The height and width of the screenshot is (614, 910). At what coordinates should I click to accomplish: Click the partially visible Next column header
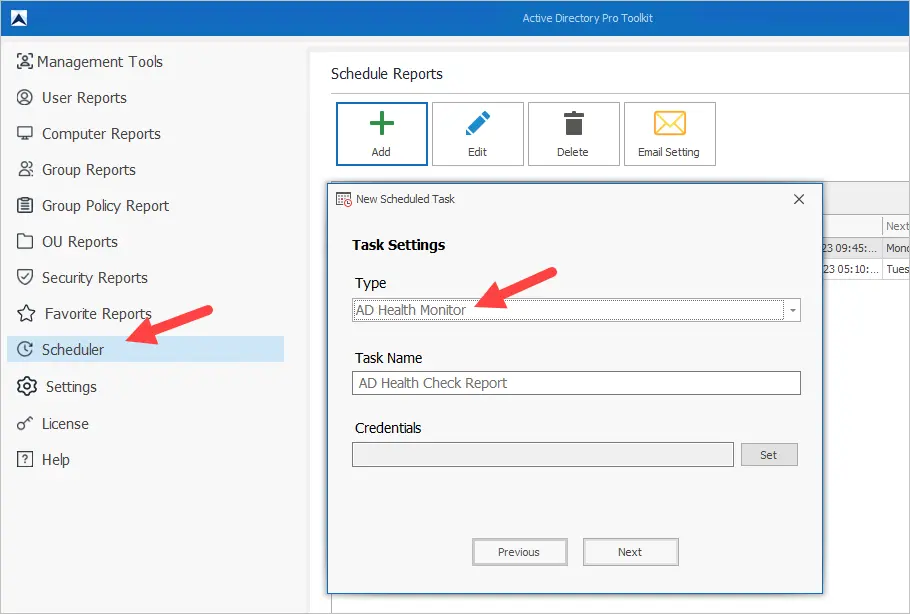pyautogui.click(x=896, y=226)
